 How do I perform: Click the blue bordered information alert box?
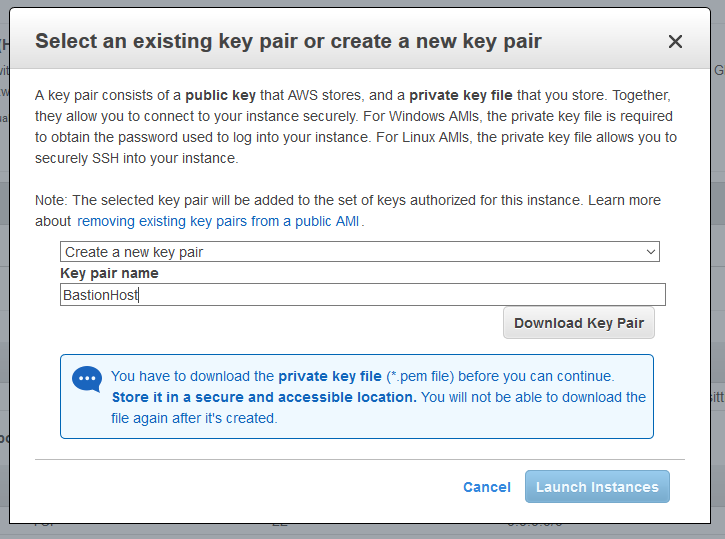pyautogui.click(x=356, y=397)
